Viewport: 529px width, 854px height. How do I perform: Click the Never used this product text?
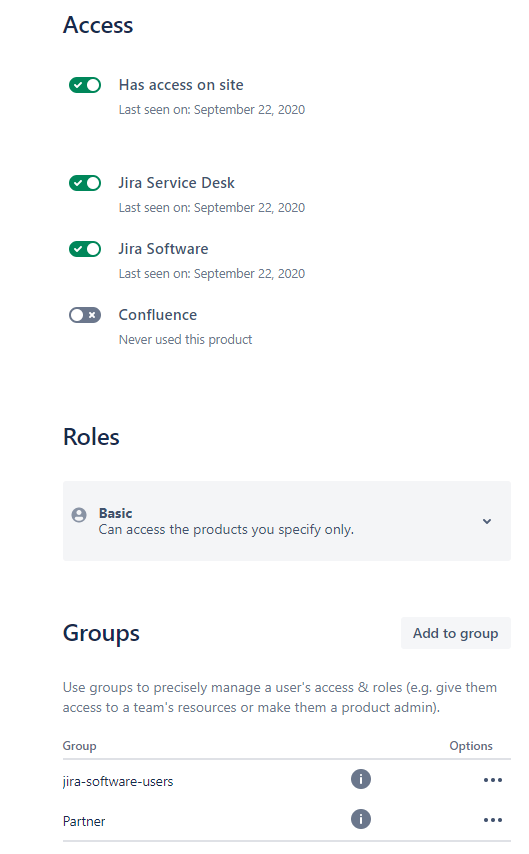(x=185, y=339)
